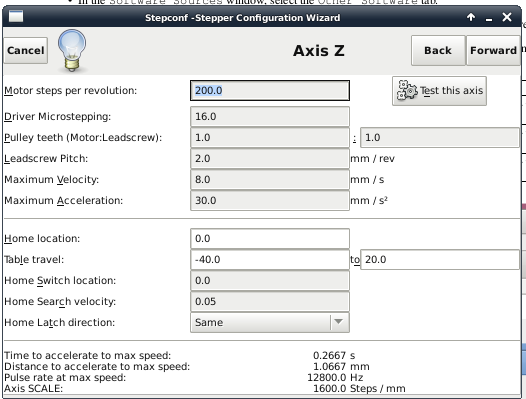Click the 'Home Search velocity:' label
The image size is (526, 399).
(x=60, y=301)
